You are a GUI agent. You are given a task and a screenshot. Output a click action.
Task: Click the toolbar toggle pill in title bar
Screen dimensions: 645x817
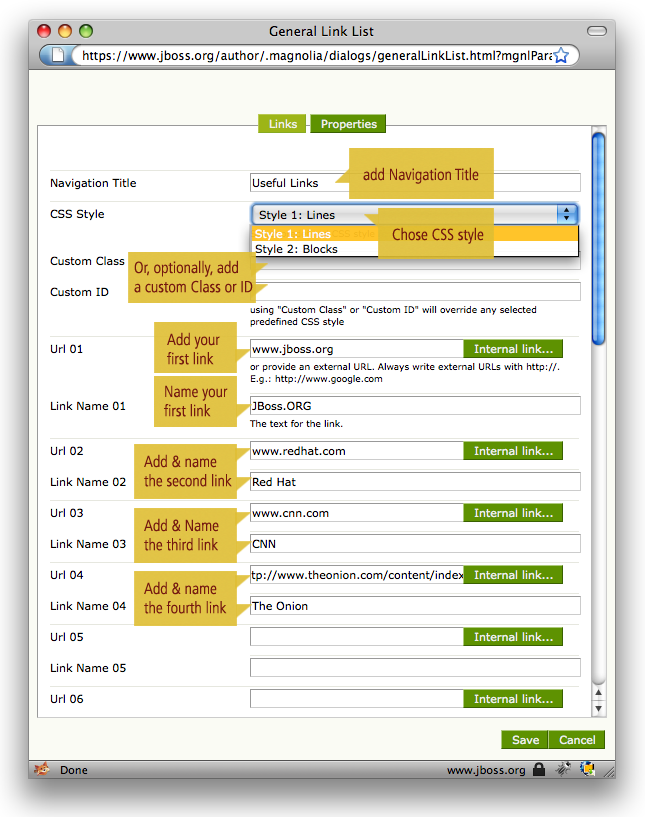[x=596, y=32]
